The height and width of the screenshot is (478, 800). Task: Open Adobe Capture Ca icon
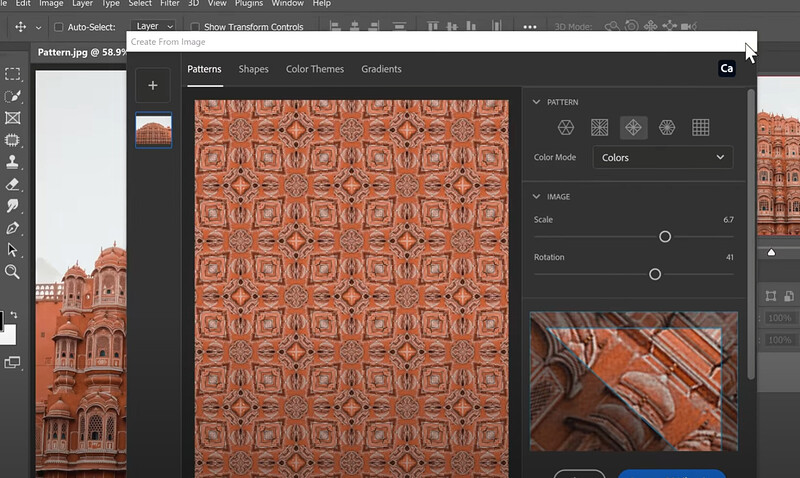(727, 68)
